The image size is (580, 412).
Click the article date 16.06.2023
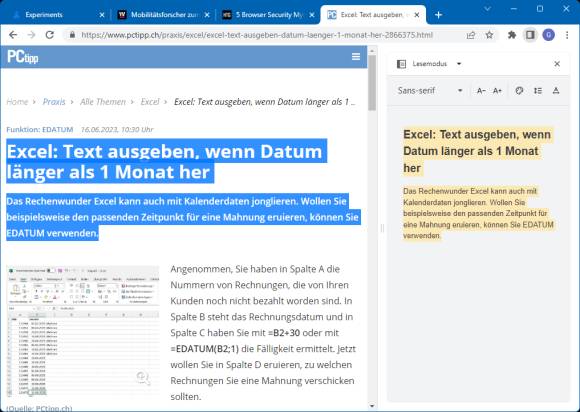point(117,129)
